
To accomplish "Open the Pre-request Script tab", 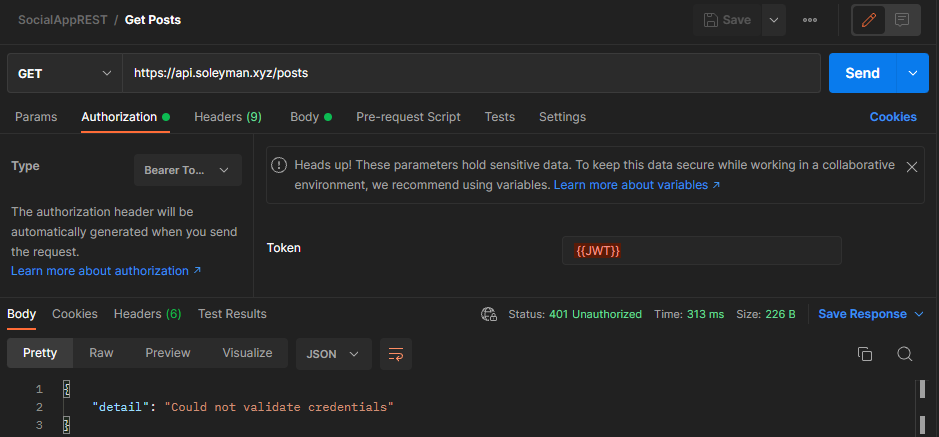I will pyautogui.click(x=408, y=117).
